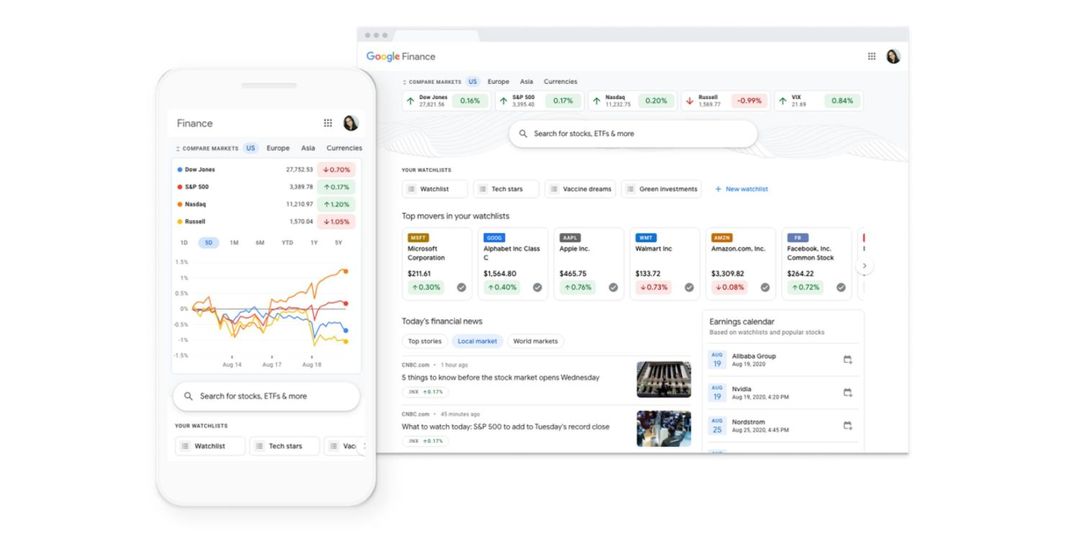The width and height of the screenshot is (1080, 540).
Task: Toggle the checkmark on Amazon.com card
Action: click(765, 287)
